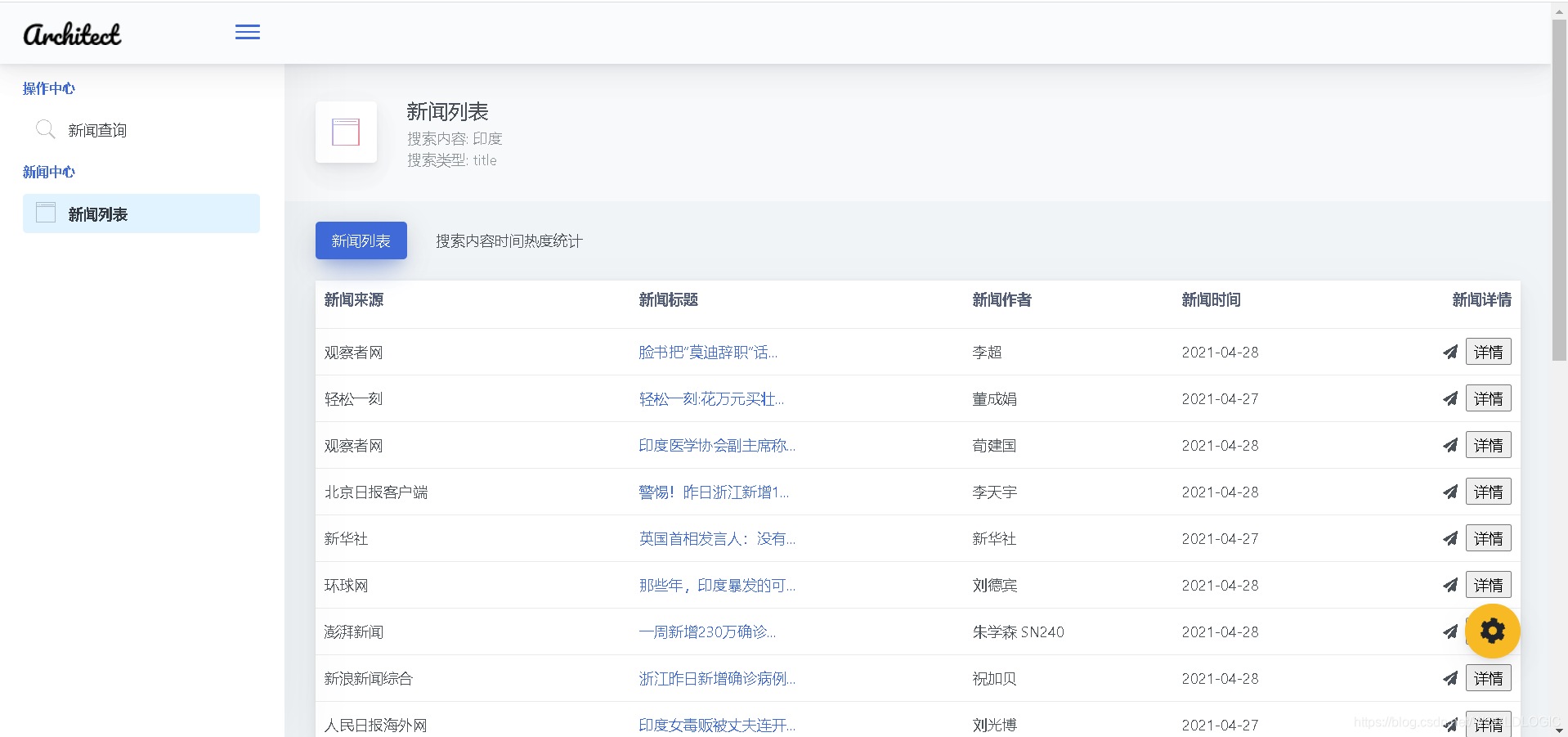Image resolution: width=1568 pixels, height=737 pixels.
Task: Open the floating settings gear button
Action: point(1493,631)
